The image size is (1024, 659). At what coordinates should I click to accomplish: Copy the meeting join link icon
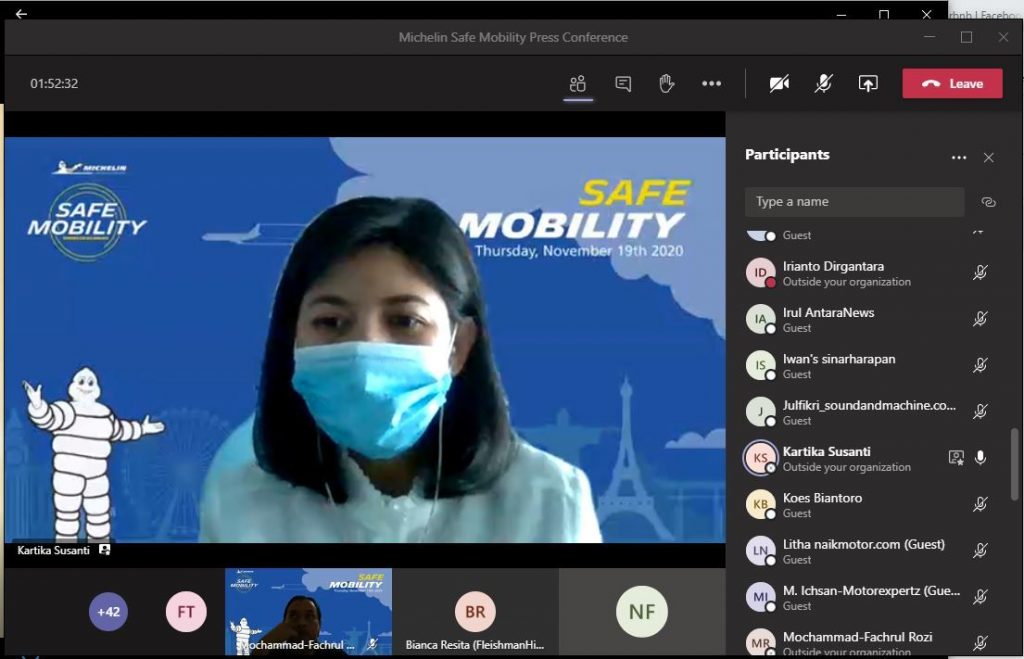[x=988, y=202]
